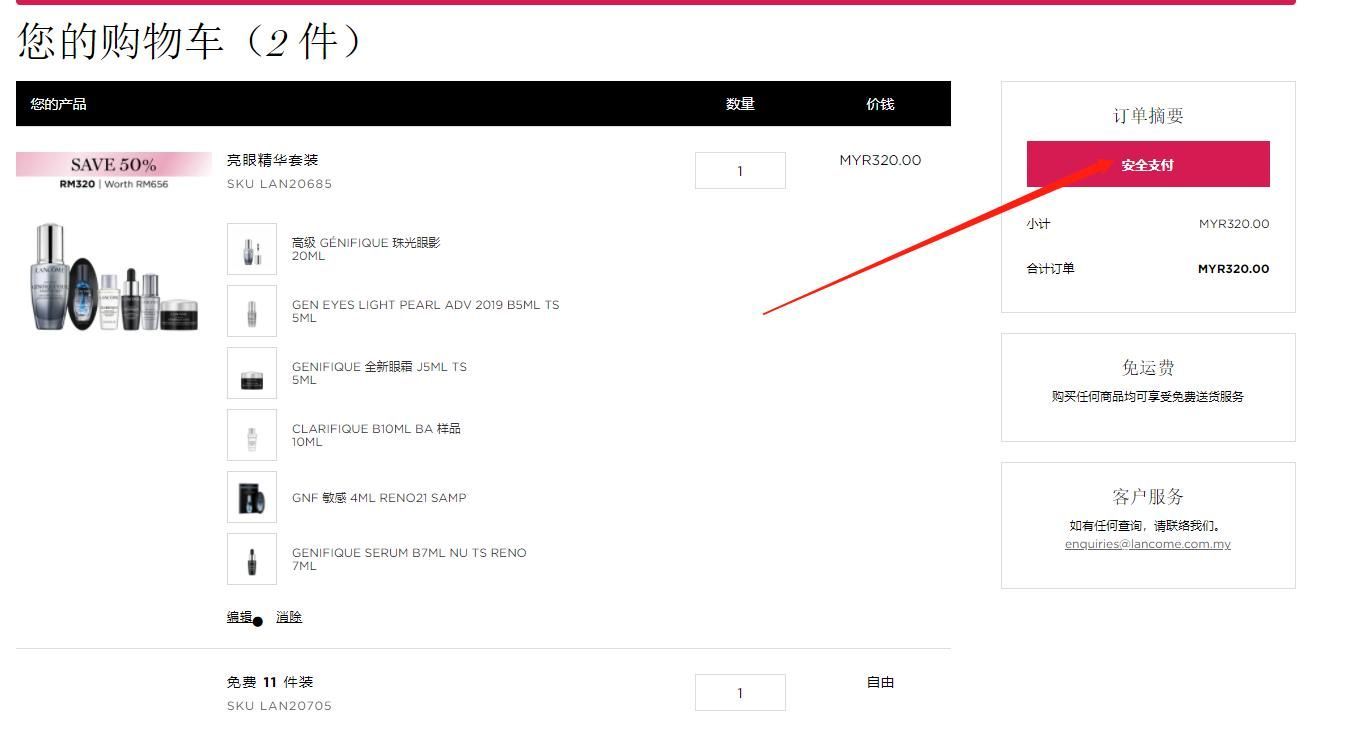Click the 免运费 heading
This screenshot has width=1362, height=729.
pyautogui.click(x=1148, y=368)
